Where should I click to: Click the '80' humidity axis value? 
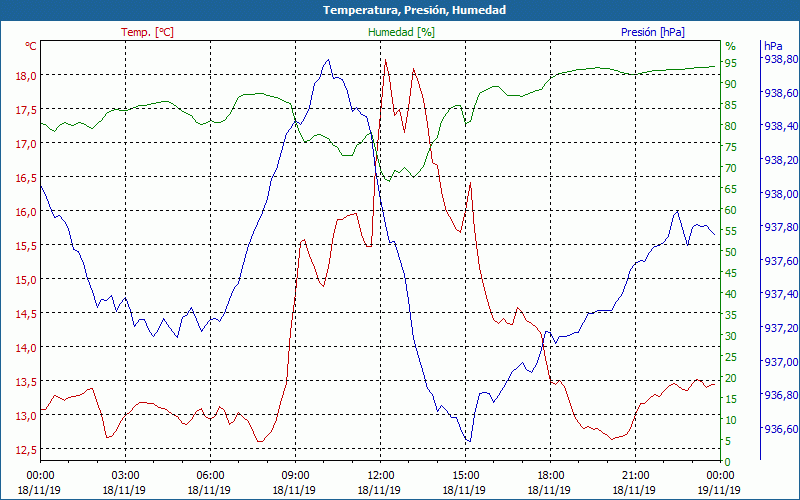coord(731,126)
